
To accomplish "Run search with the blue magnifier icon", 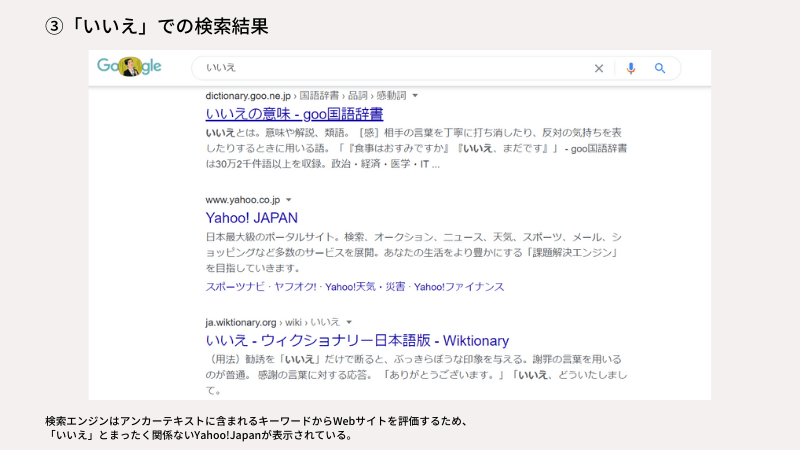I will point(660,68).
